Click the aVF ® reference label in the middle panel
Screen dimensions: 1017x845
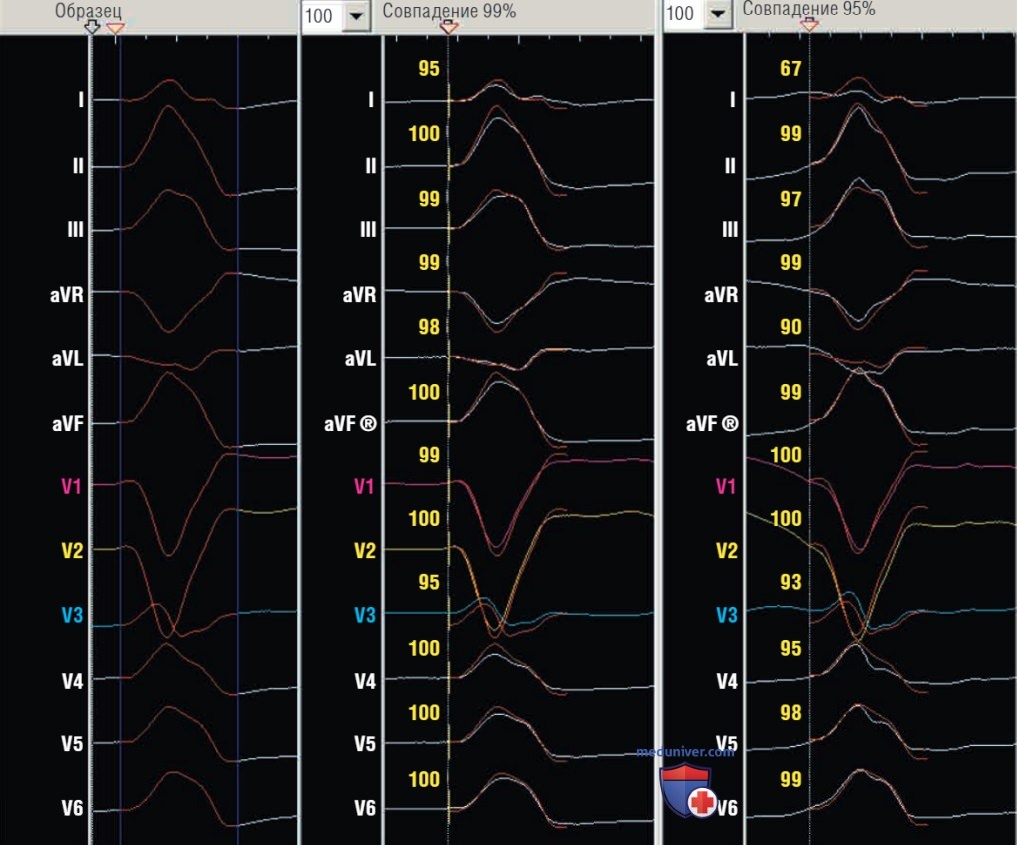350,423
